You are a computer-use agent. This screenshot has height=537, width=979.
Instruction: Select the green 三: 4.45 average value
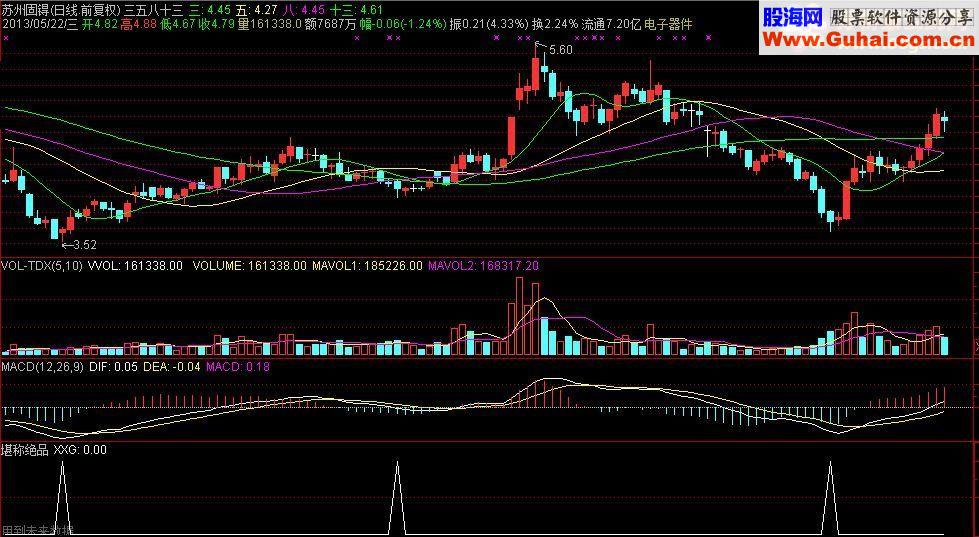pos(210,10)
